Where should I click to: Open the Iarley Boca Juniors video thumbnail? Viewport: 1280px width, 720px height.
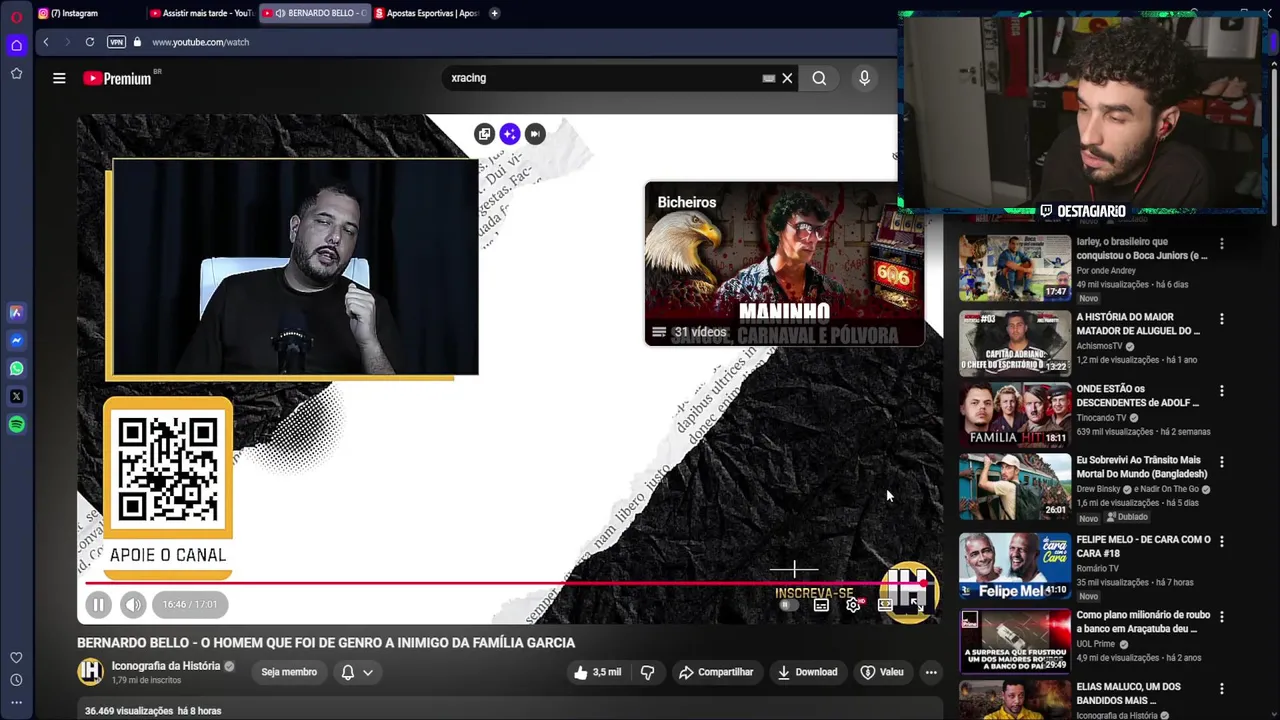(1015, 268)
